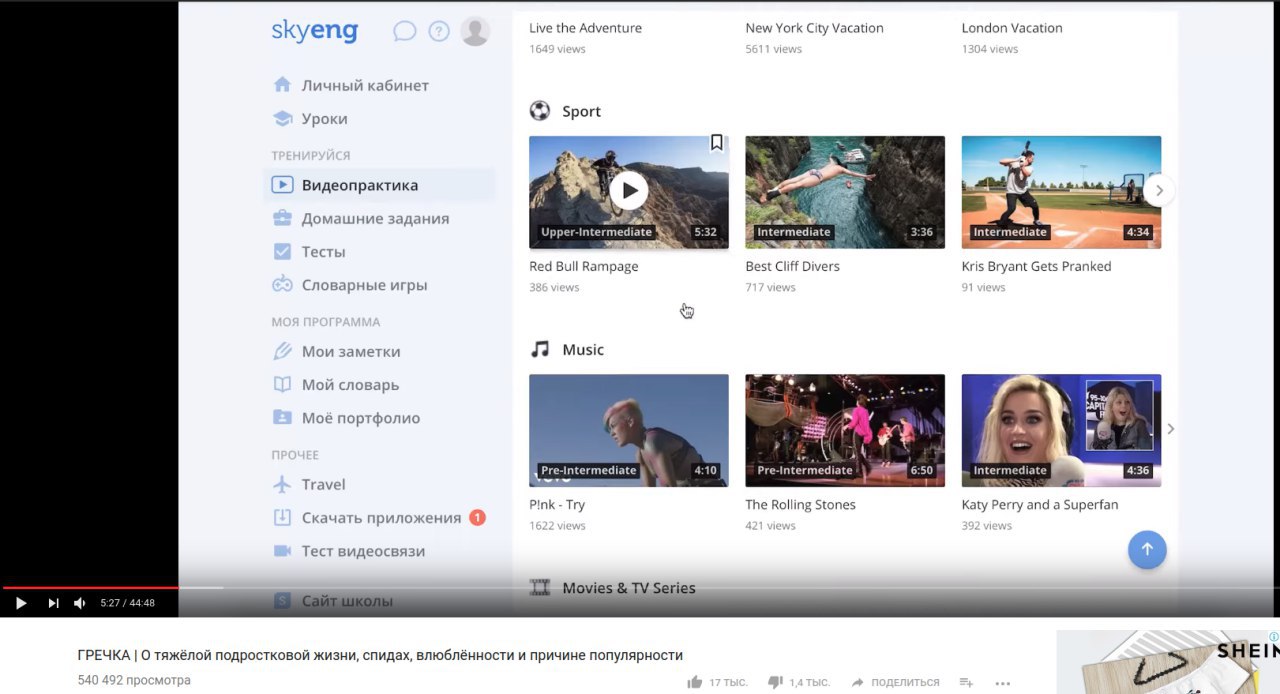Click the Skyeng logo
Image resolution: width=1280 pixels, height=694 pixels.
tap(314, 31)
